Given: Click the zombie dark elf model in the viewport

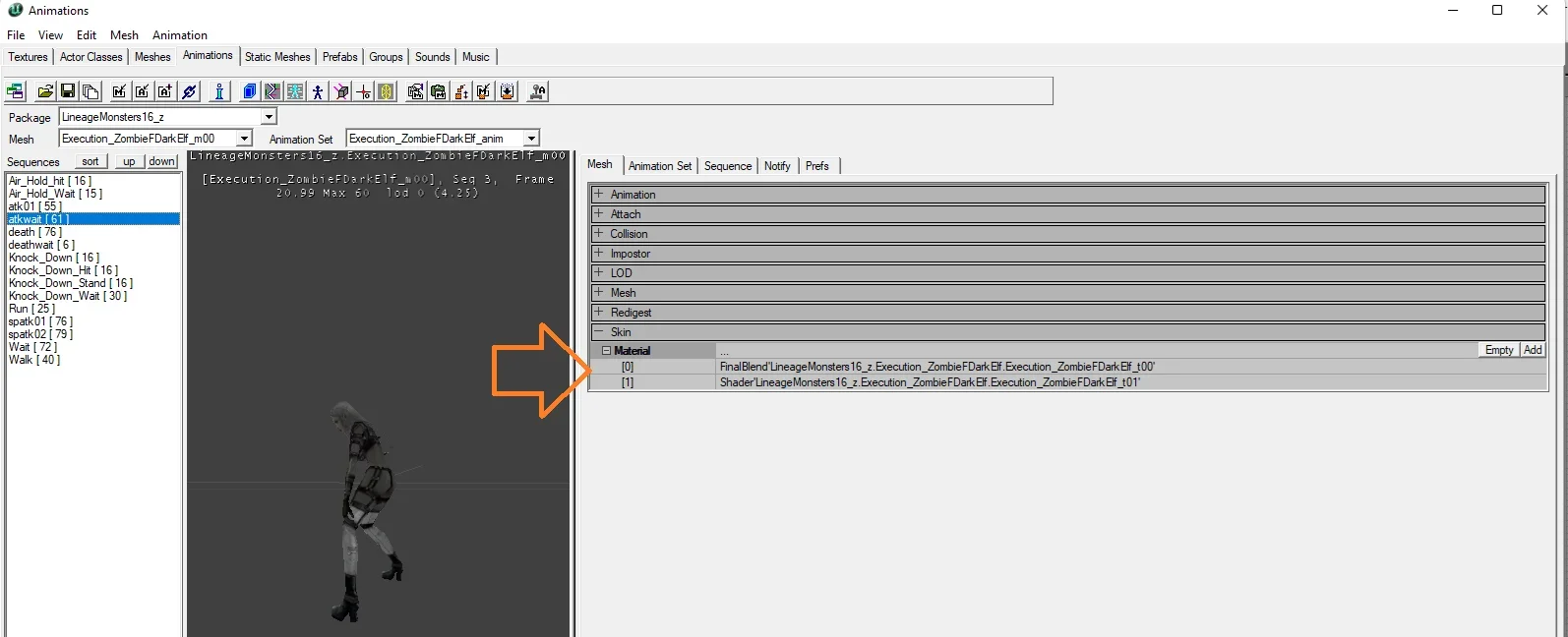Looking at the screenshot, I should 369,511.
